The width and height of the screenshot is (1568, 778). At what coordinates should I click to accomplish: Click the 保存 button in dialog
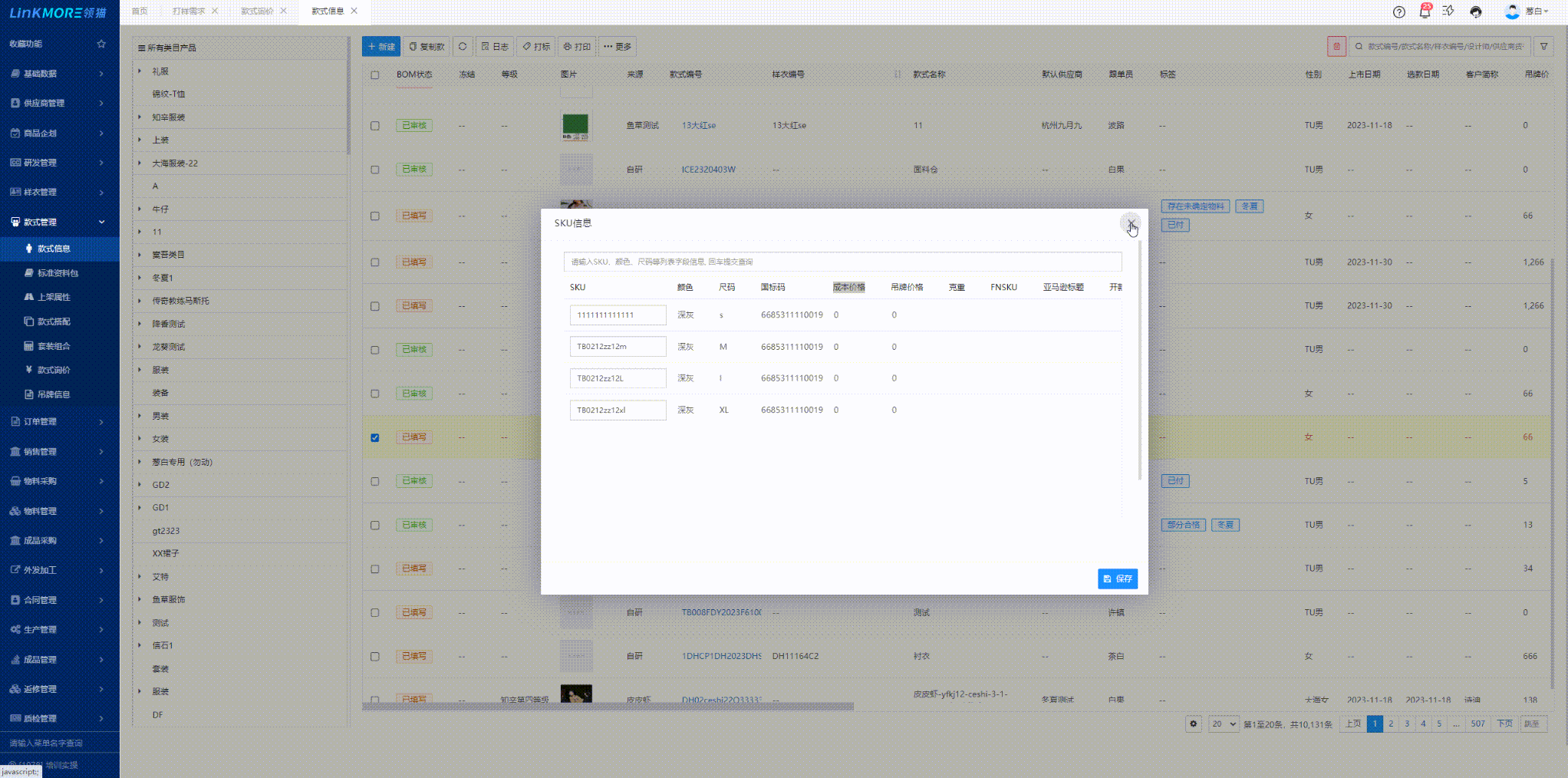pos(1117,579)
